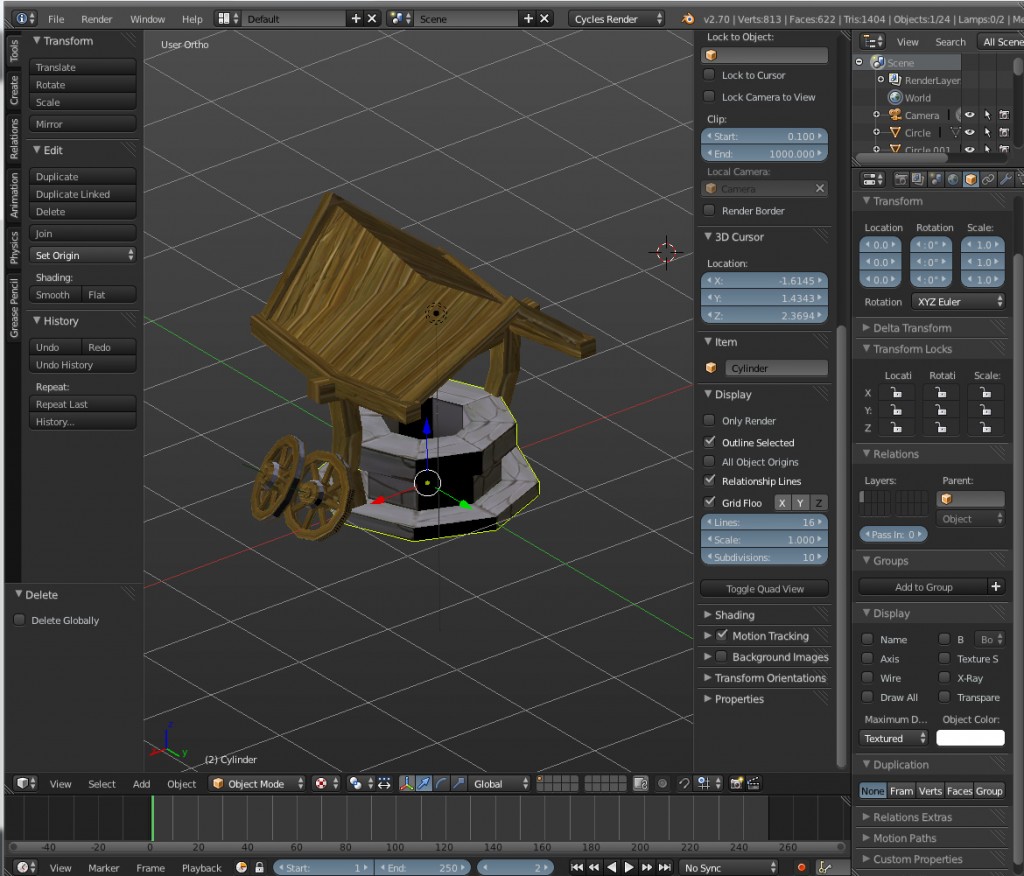Viewport: 1024px width, 876px height.
Task: Select the orange cube Object properties icon
Action: 970,180
